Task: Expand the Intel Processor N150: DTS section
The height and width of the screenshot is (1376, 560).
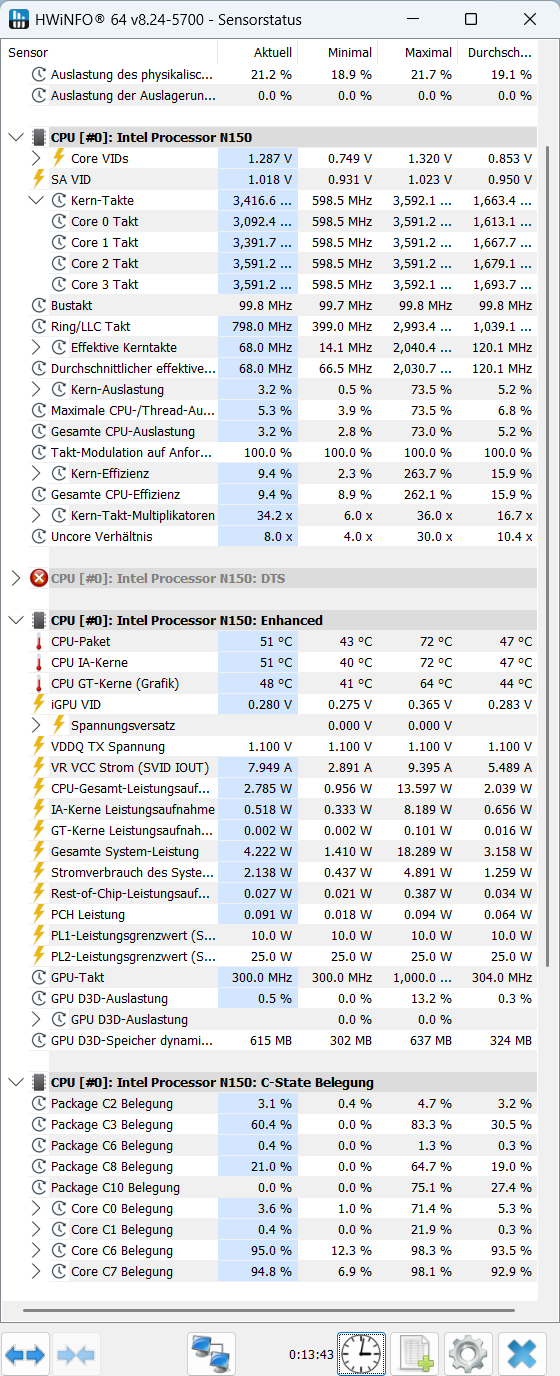Action: (x=15, y=578)
